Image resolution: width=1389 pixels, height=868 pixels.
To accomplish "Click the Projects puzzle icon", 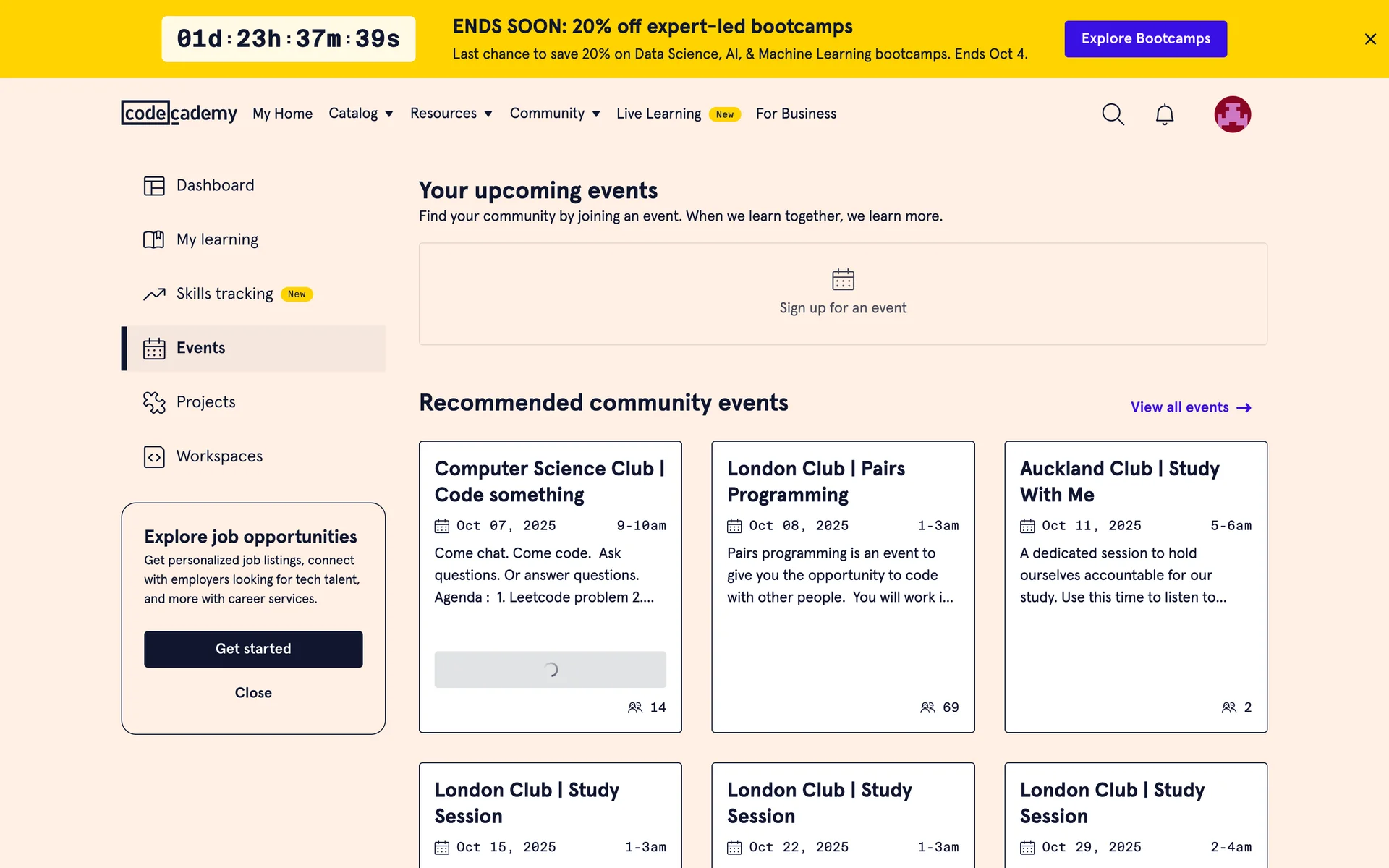I will pos(154,402).
